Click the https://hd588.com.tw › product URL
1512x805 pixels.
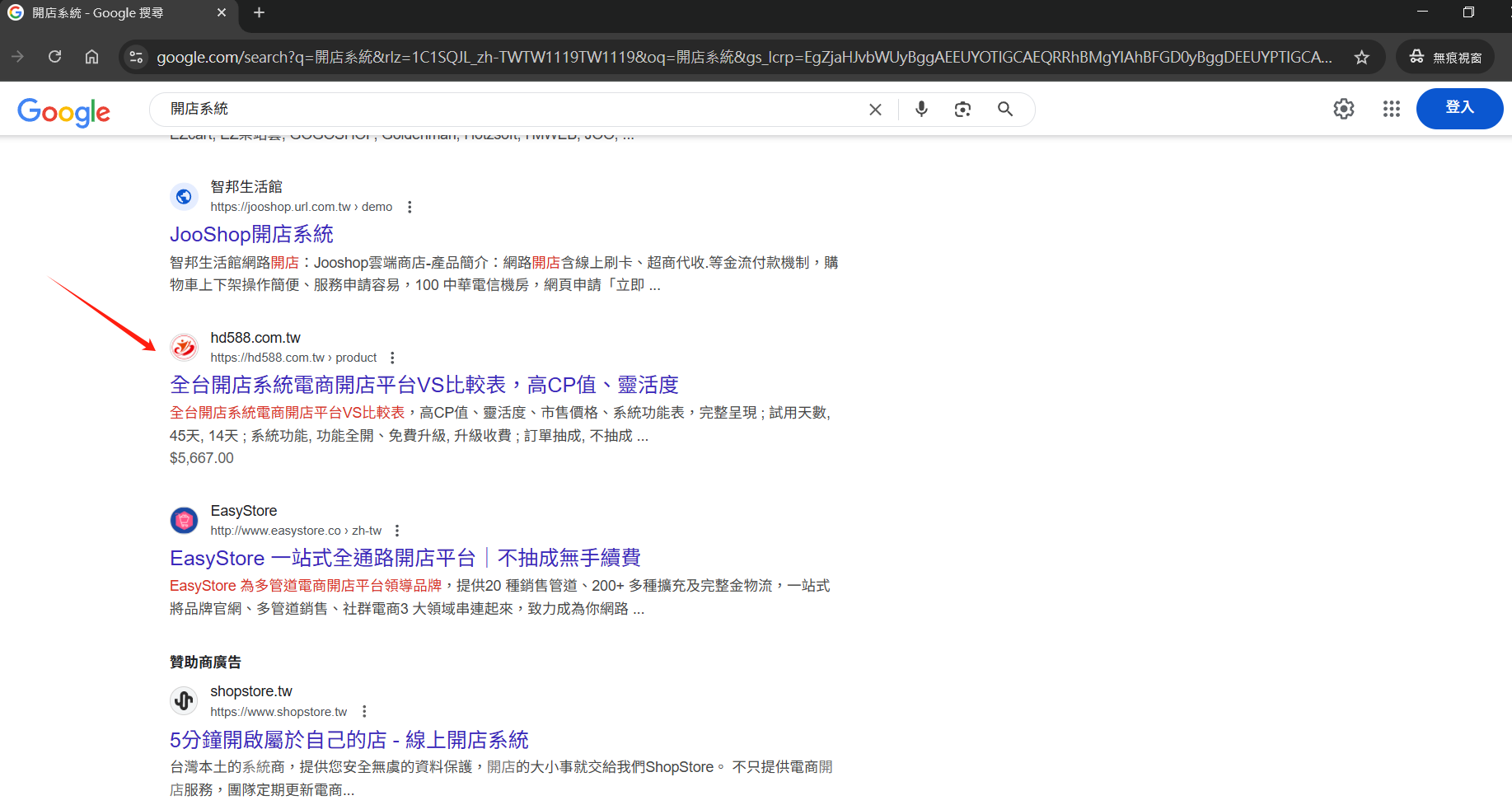[x=293, y=358]
